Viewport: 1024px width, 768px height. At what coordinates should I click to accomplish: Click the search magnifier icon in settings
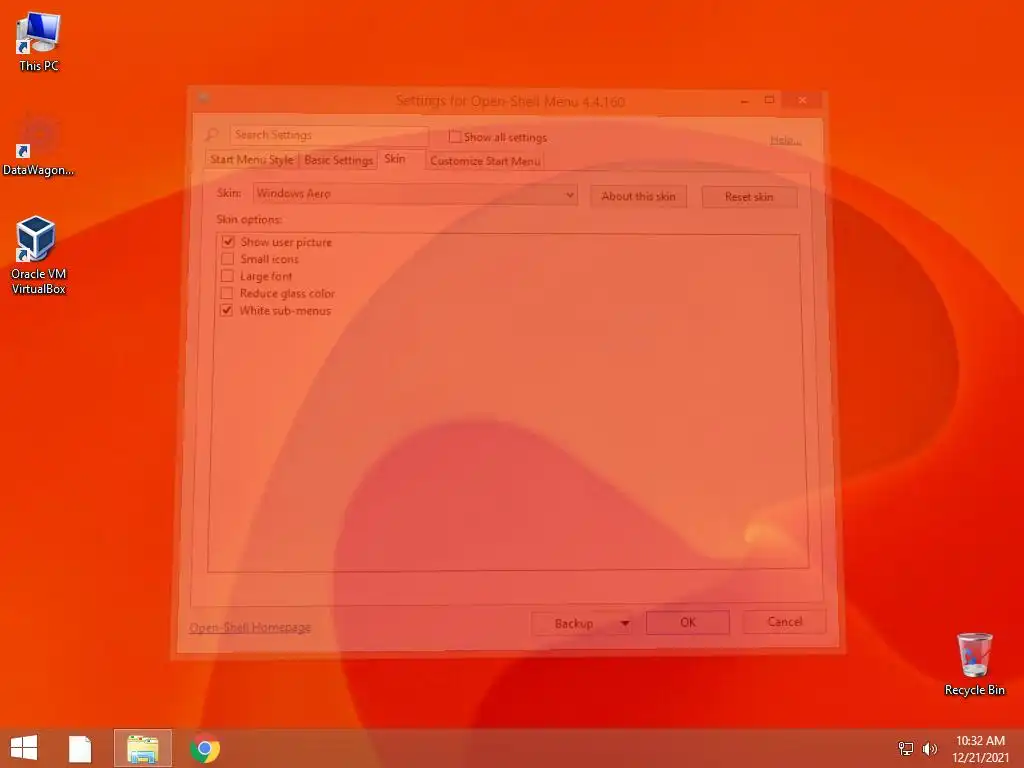coord(212,135)
